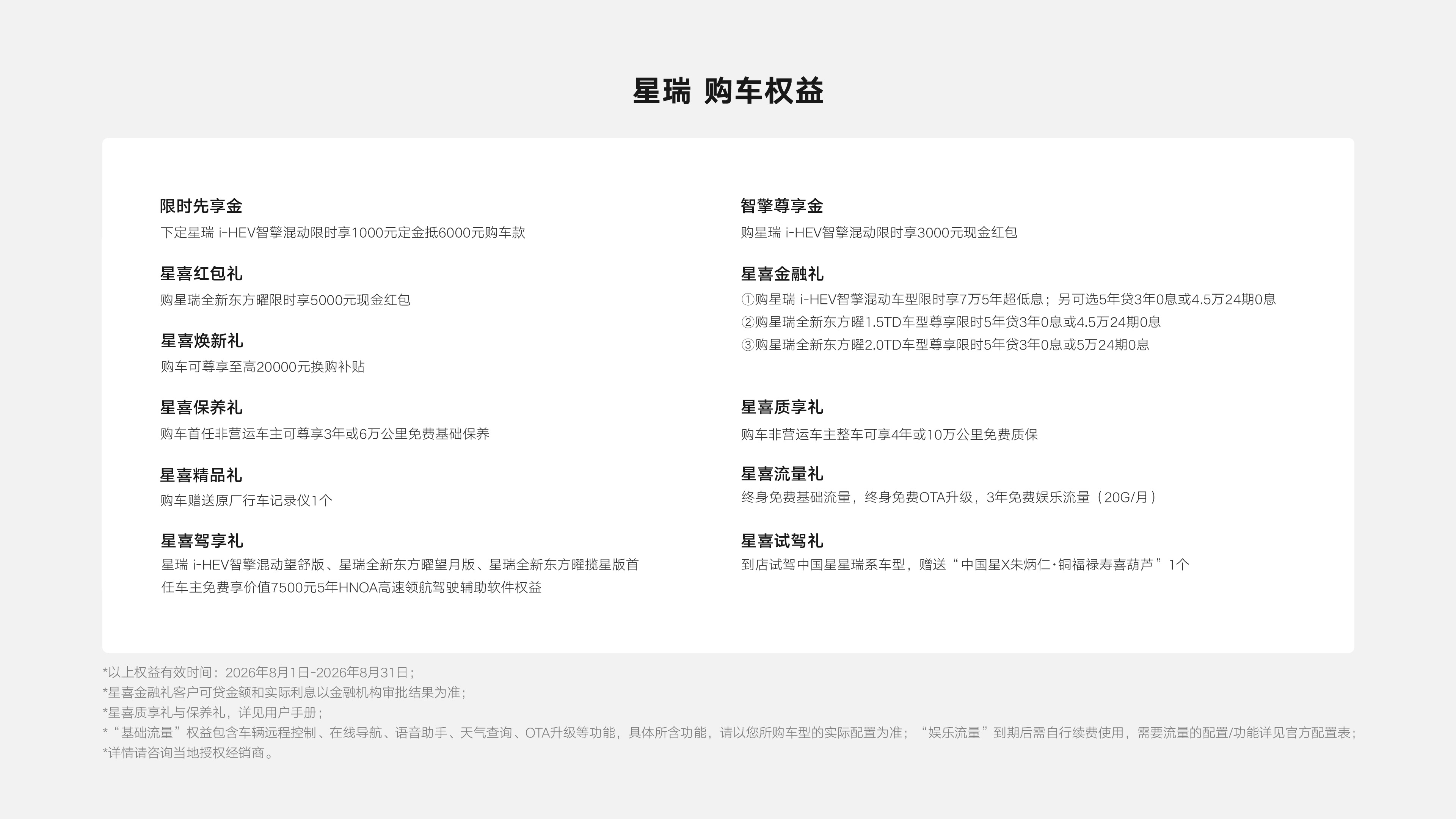Click the text about 4年或10万公里免费质保
This screenshot has width=1456, height=819.
[x=889, y=434]
